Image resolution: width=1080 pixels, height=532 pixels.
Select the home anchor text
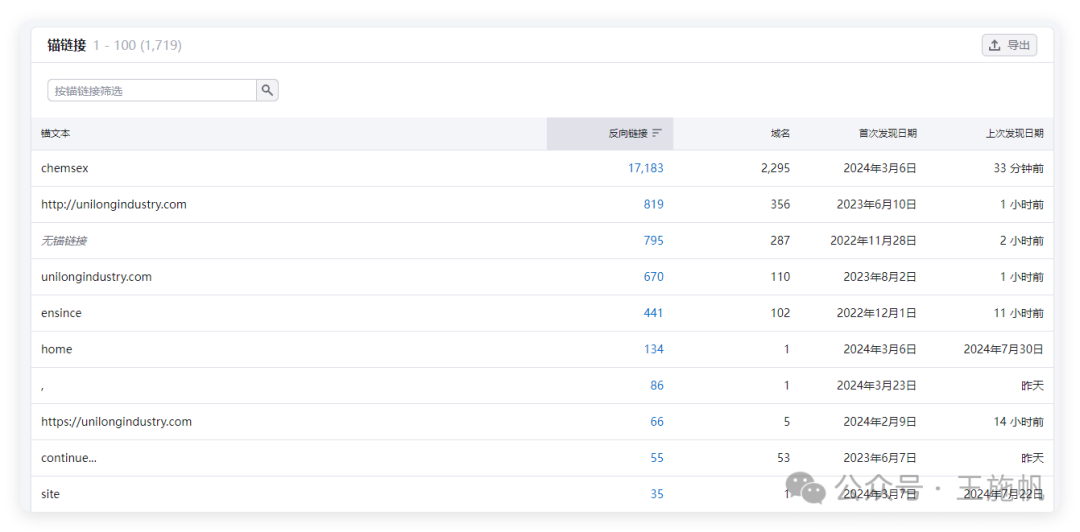click(x=56, y=349)
